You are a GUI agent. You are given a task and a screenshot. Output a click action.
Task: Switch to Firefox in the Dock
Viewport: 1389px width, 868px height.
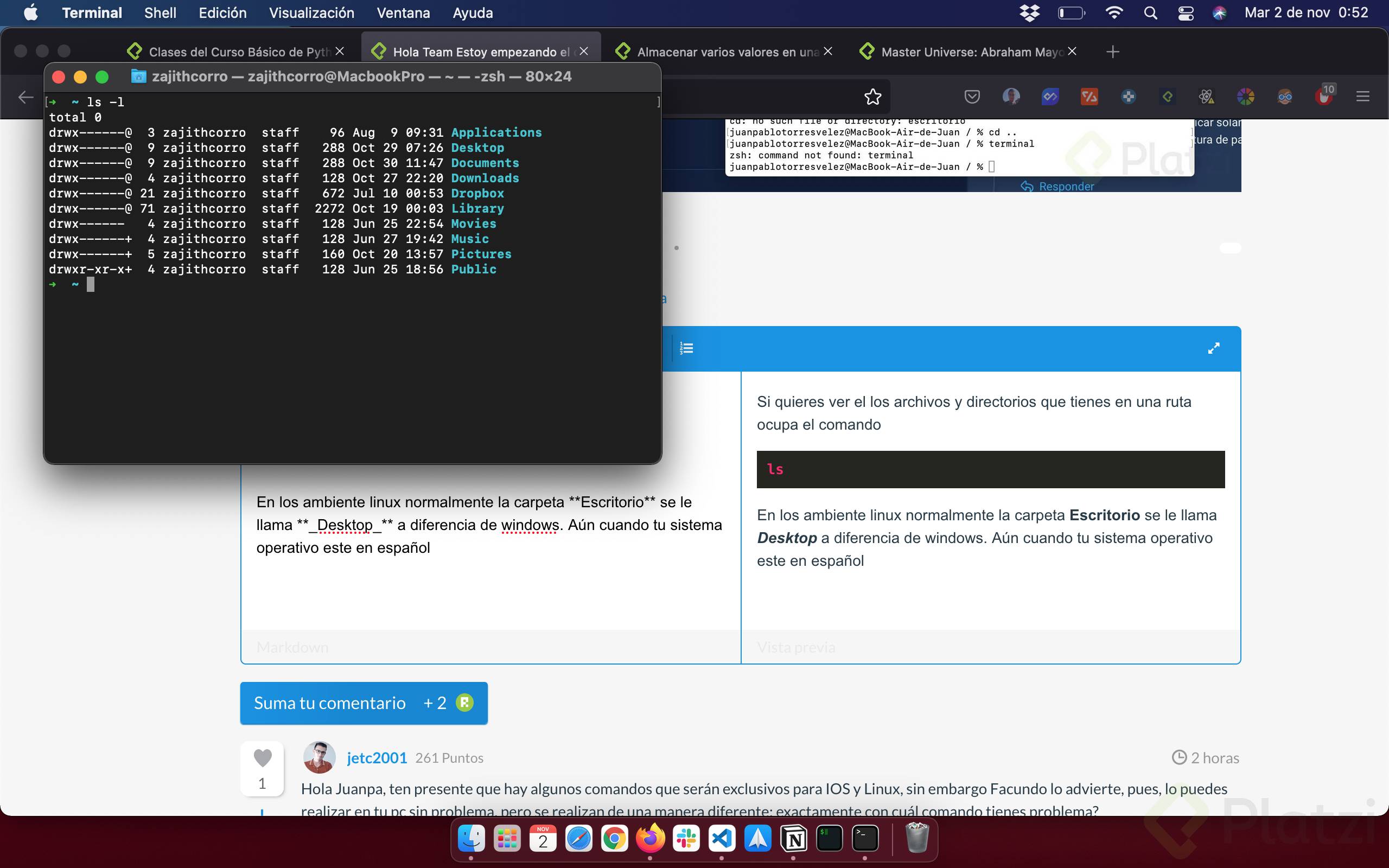point(651,839)
